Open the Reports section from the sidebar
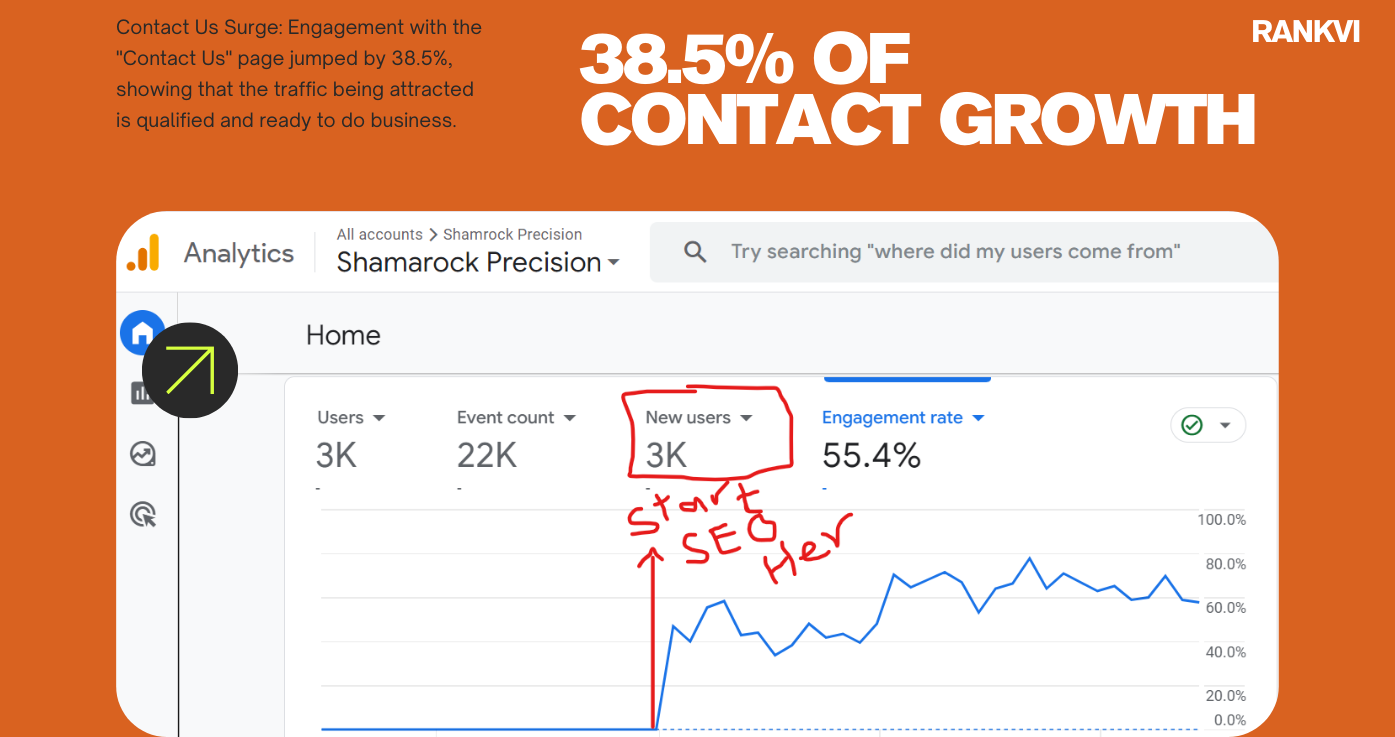 coord(142,393)
